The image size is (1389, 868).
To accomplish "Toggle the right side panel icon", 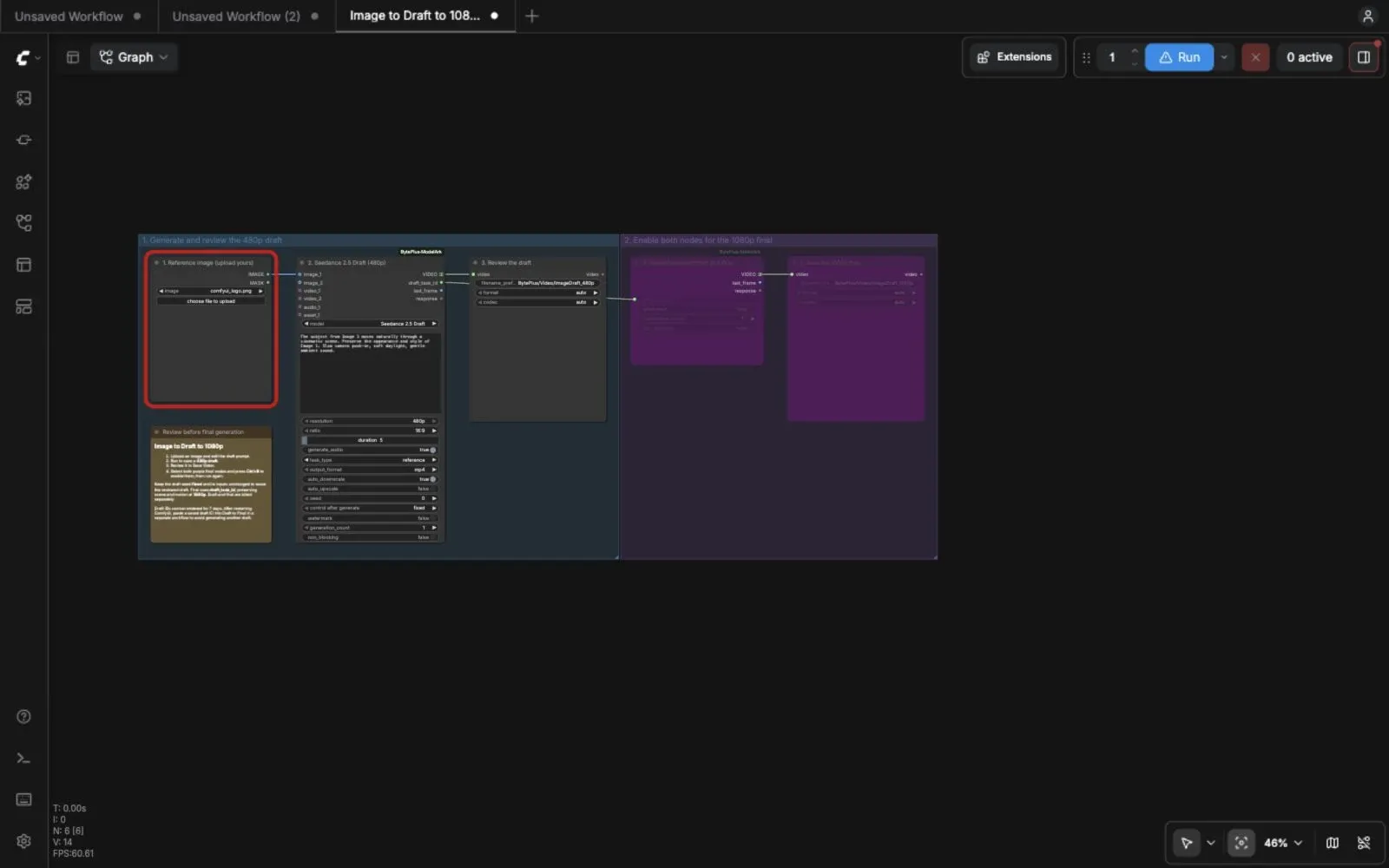I will point(1364,57).
